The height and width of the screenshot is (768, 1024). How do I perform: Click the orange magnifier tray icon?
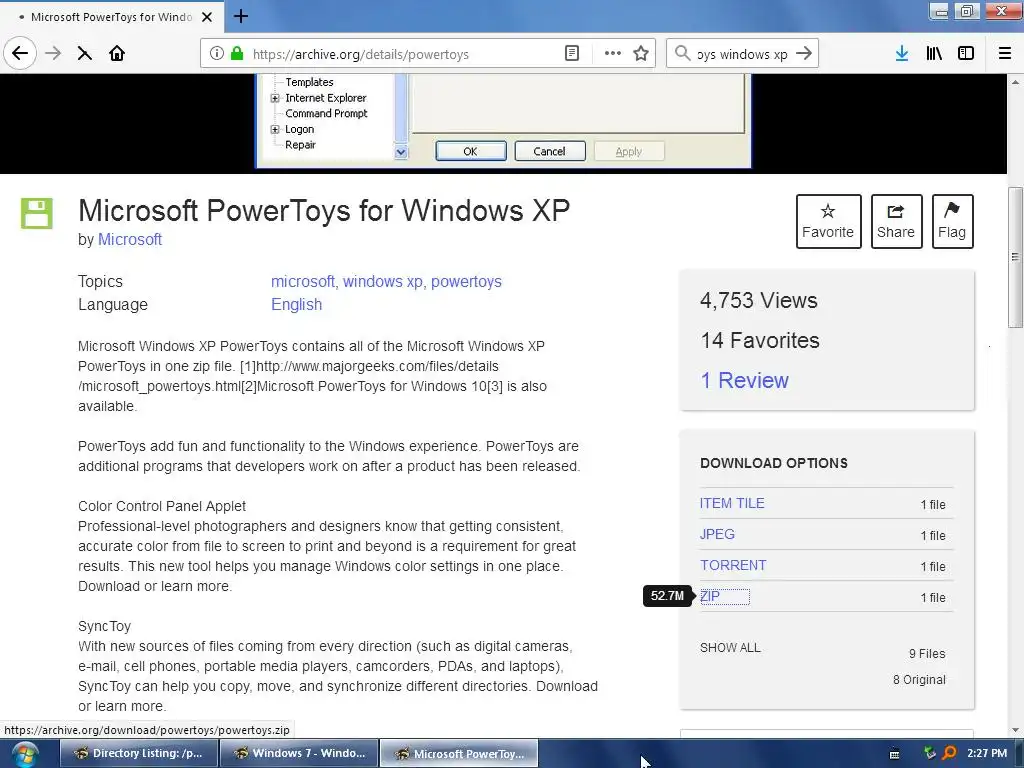tap(949, 753)
